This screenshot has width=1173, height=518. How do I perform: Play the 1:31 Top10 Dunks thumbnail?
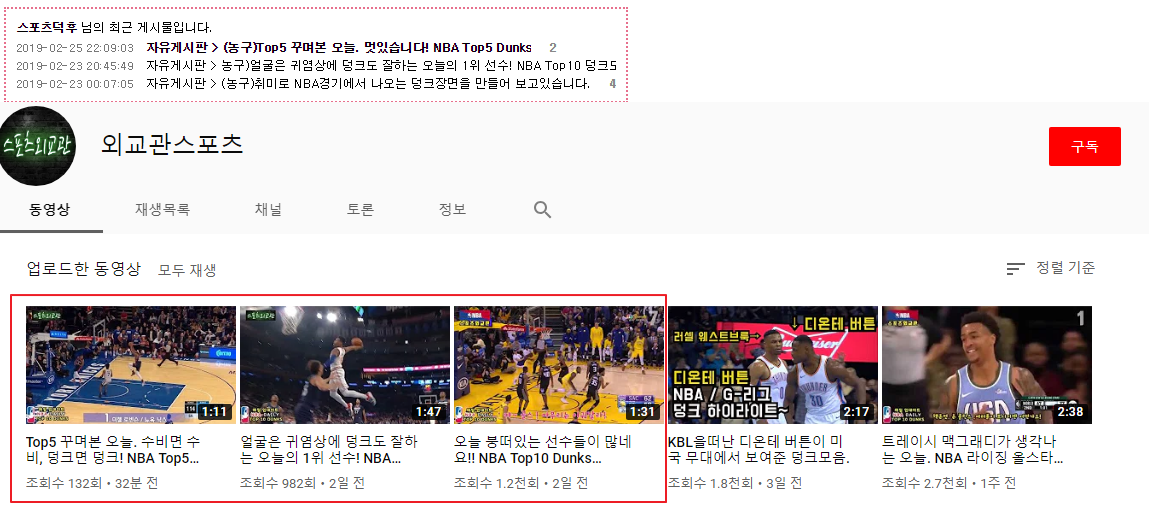(x=558, y=365)
